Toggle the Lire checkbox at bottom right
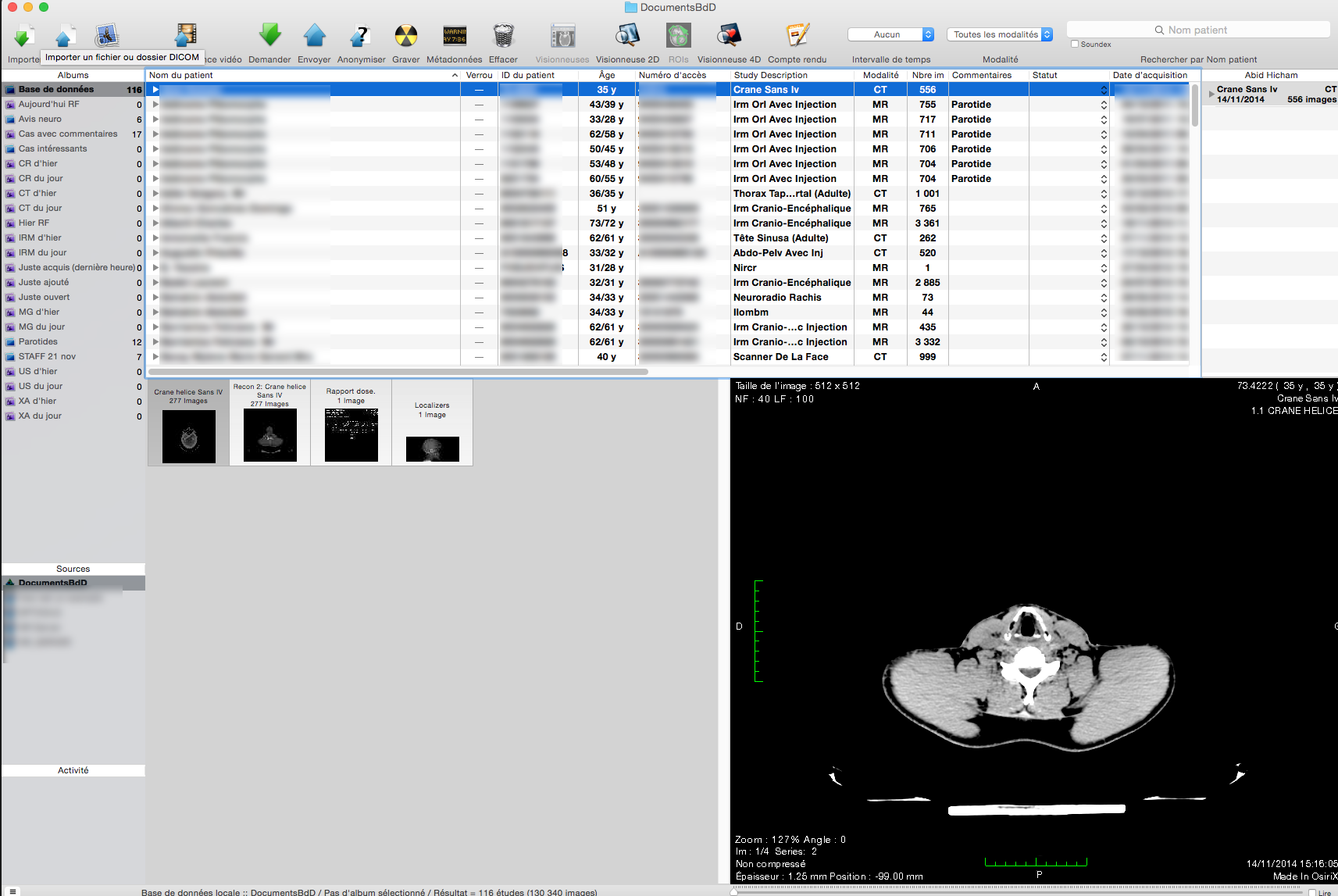1338x896 pixels. click(1313, 892)
